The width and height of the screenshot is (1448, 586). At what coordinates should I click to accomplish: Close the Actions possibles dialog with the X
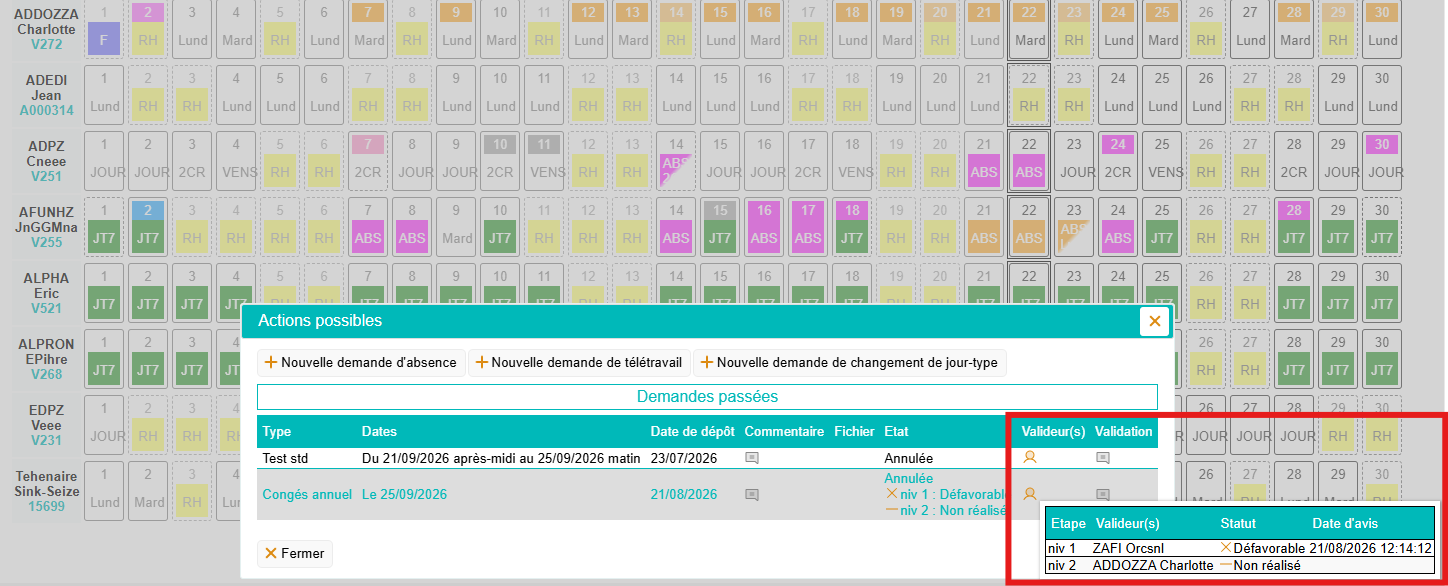(1154, 321)
